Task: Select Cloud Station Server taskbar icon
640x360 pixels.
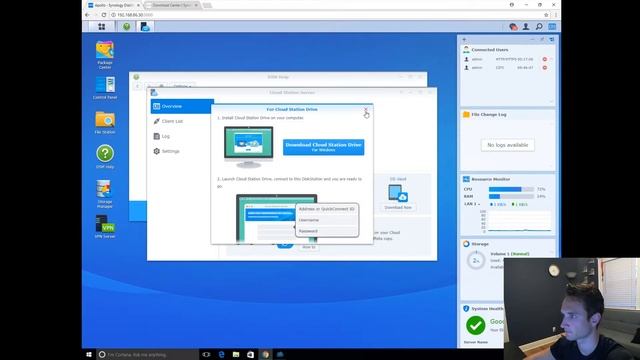Action: 145,27
